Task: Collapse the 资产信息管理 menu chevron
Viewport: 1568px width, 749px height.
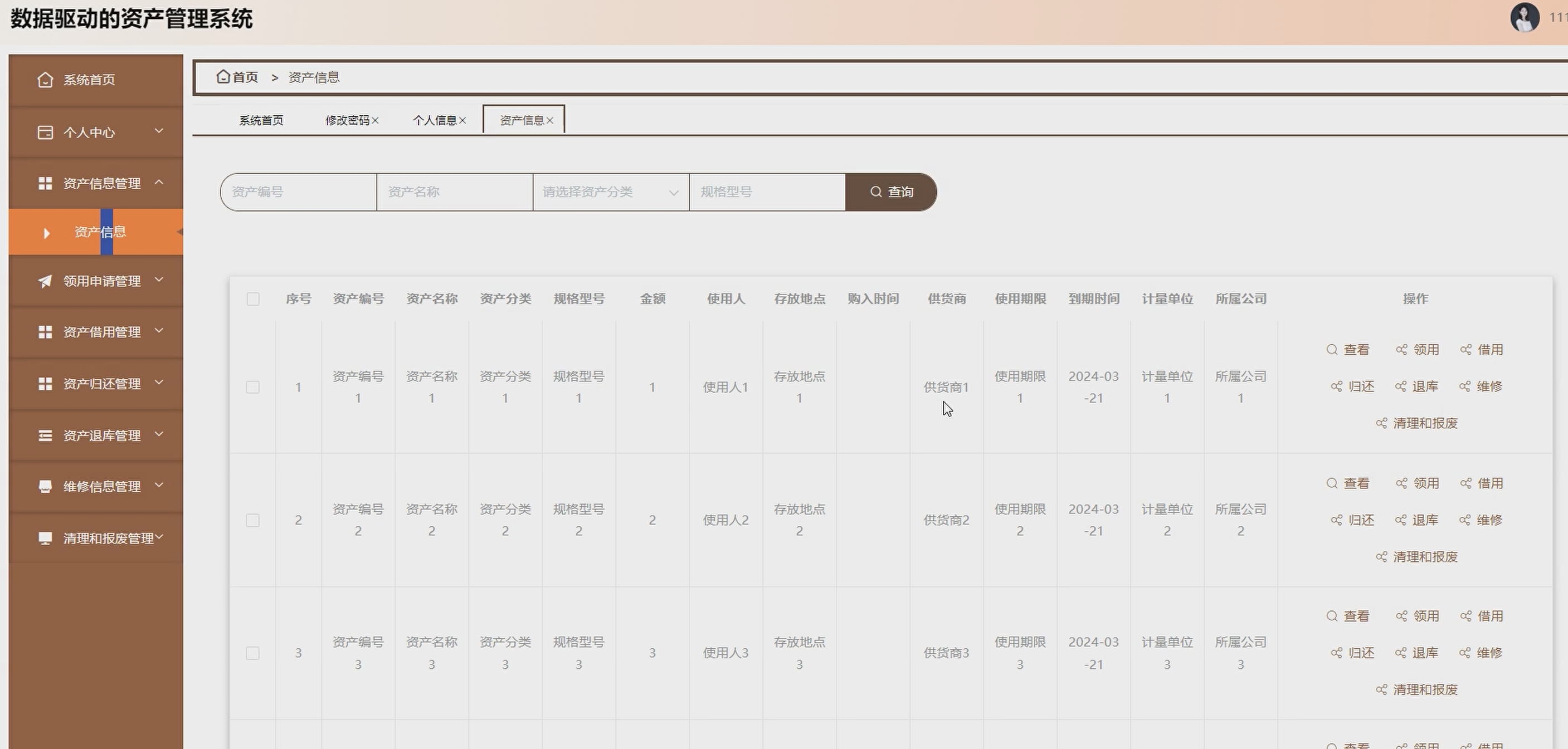Action: coord(159,182)
